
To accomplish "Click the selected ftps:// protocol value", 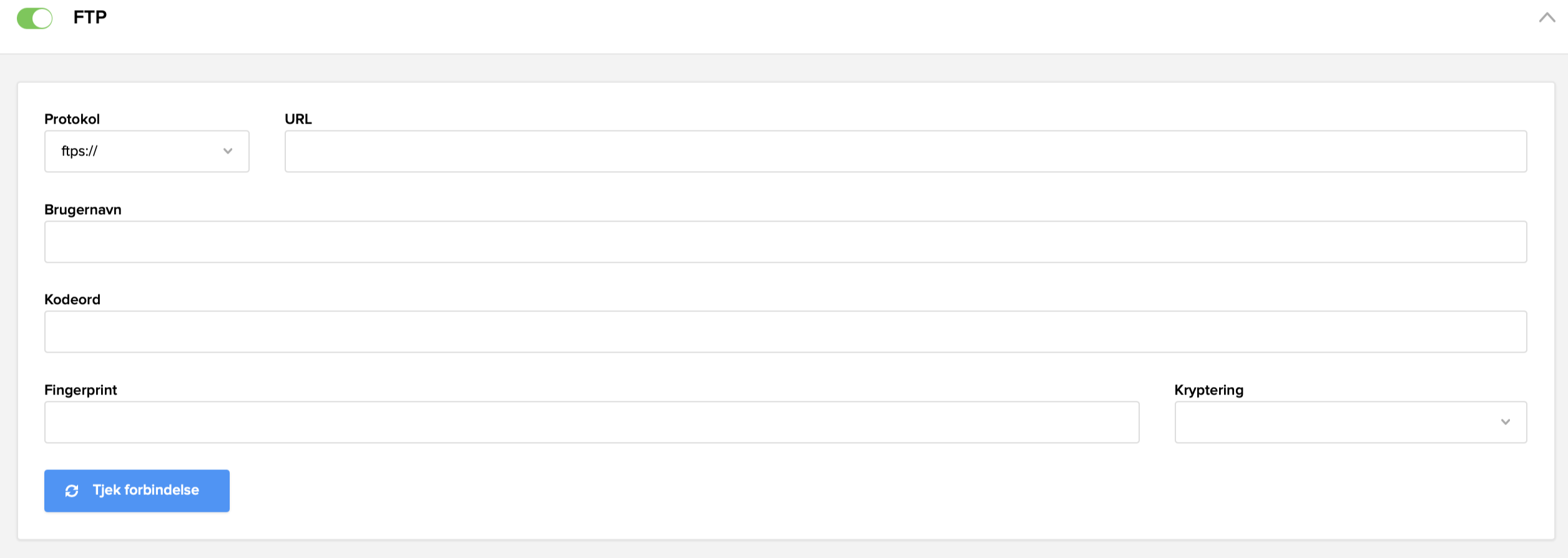I will click(x=79, y=151).
